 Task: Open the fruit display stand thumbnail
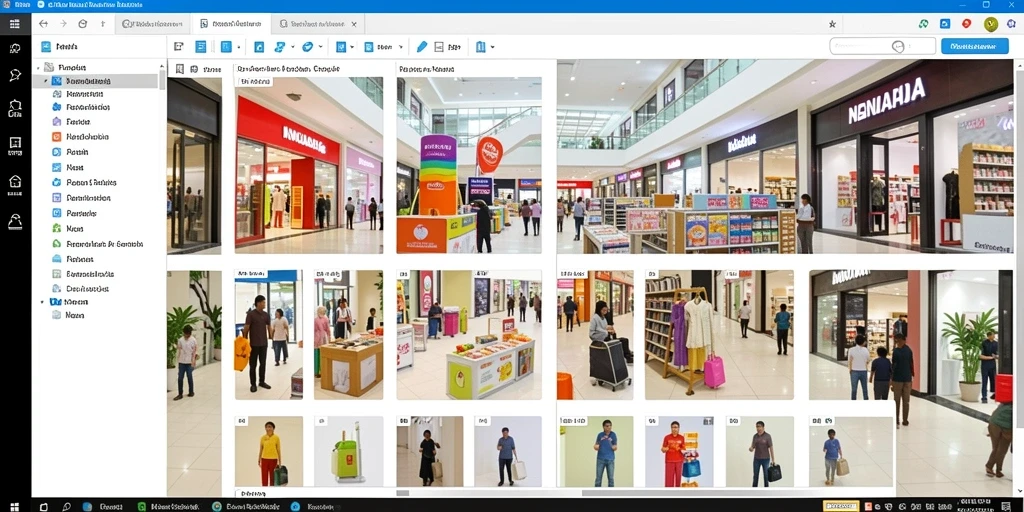(469, 335)
